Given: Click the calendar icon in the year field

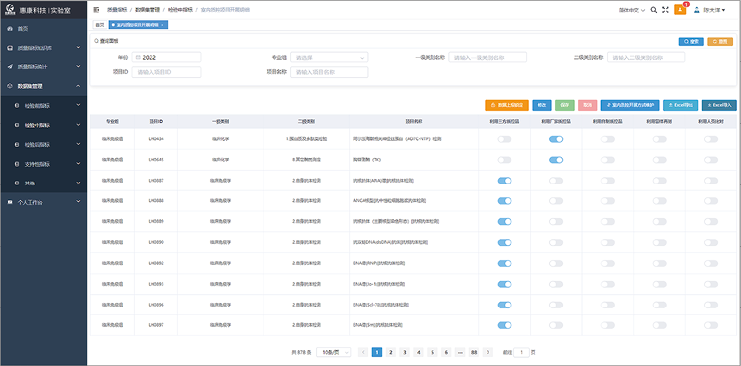Looking at the screenshot, I should click(138, 57).
